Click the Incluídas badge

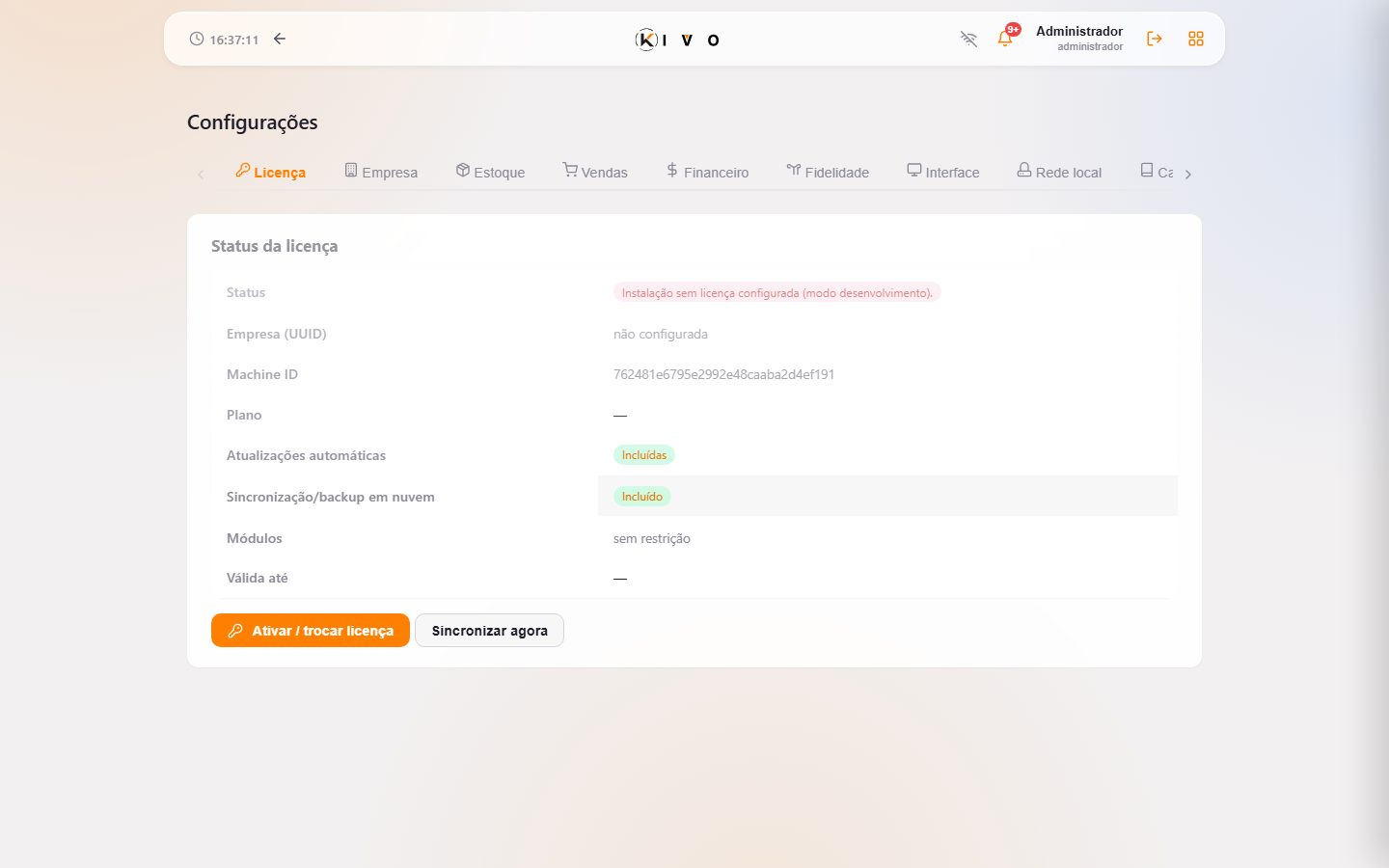(643, 455)
